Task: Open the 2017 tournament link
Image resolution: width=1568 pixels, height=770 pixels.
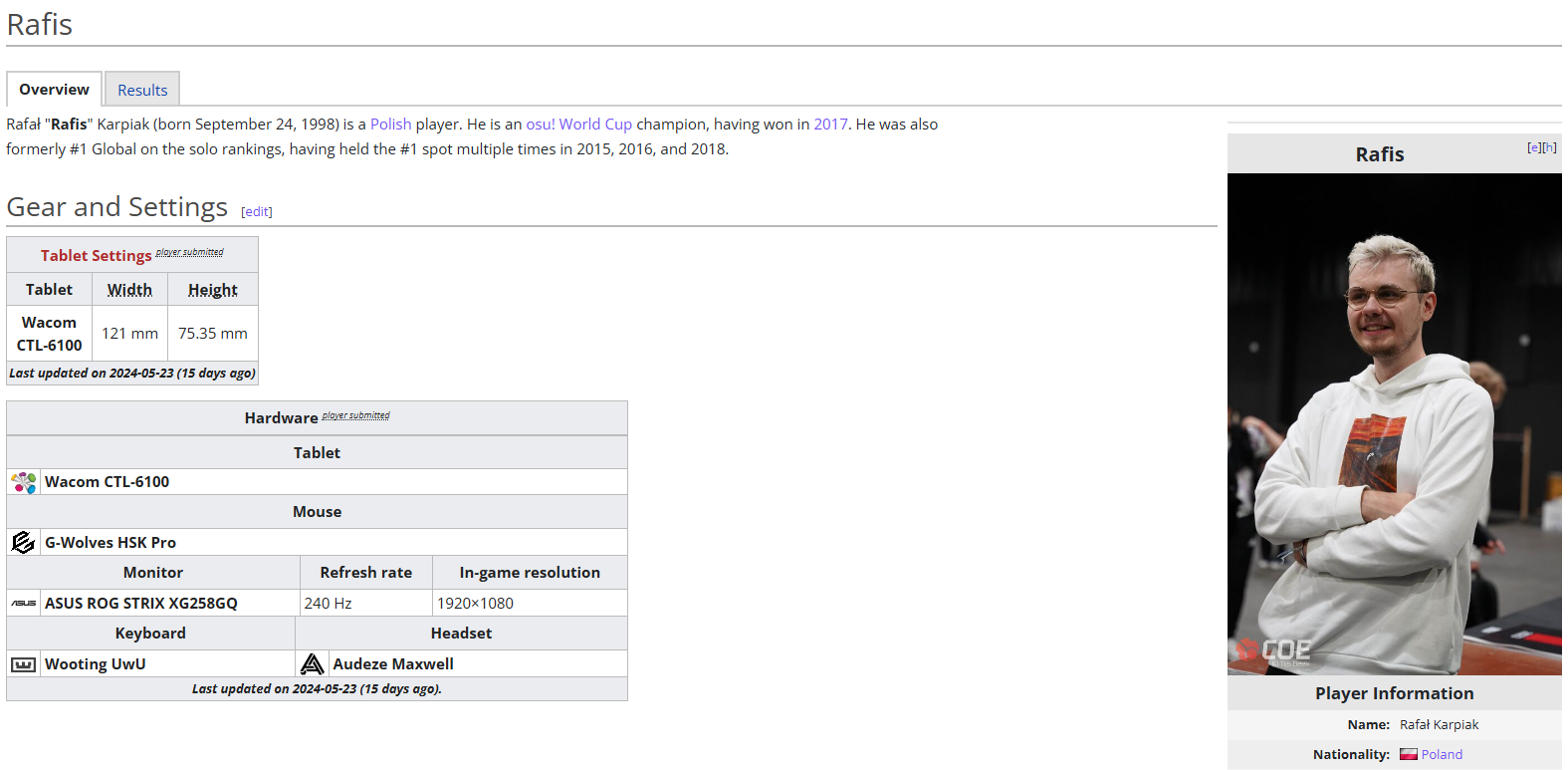Action: tap(830, 125)
